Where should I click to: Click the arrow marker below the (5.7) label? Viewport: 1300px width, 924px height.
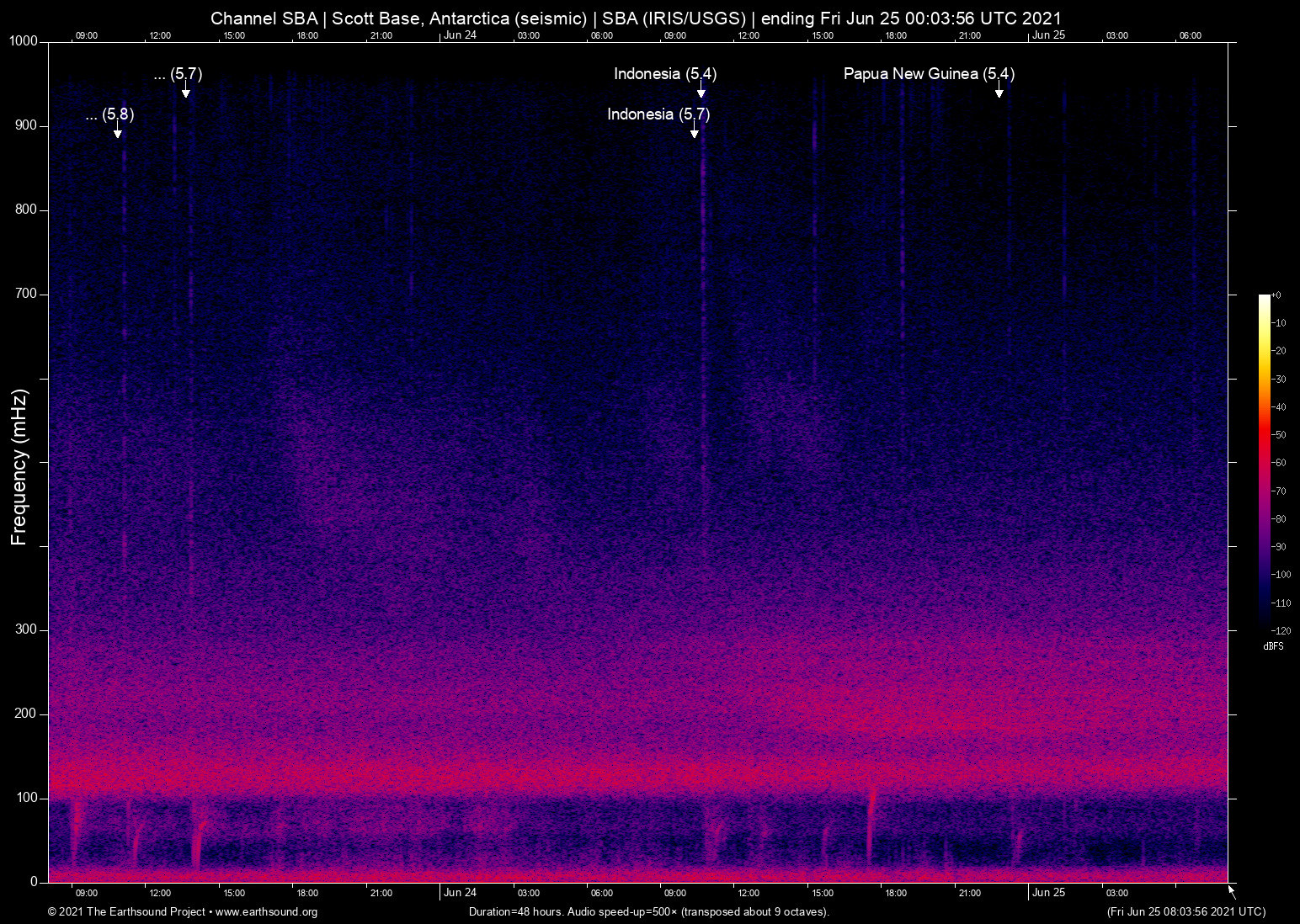(x=186, y=90)
